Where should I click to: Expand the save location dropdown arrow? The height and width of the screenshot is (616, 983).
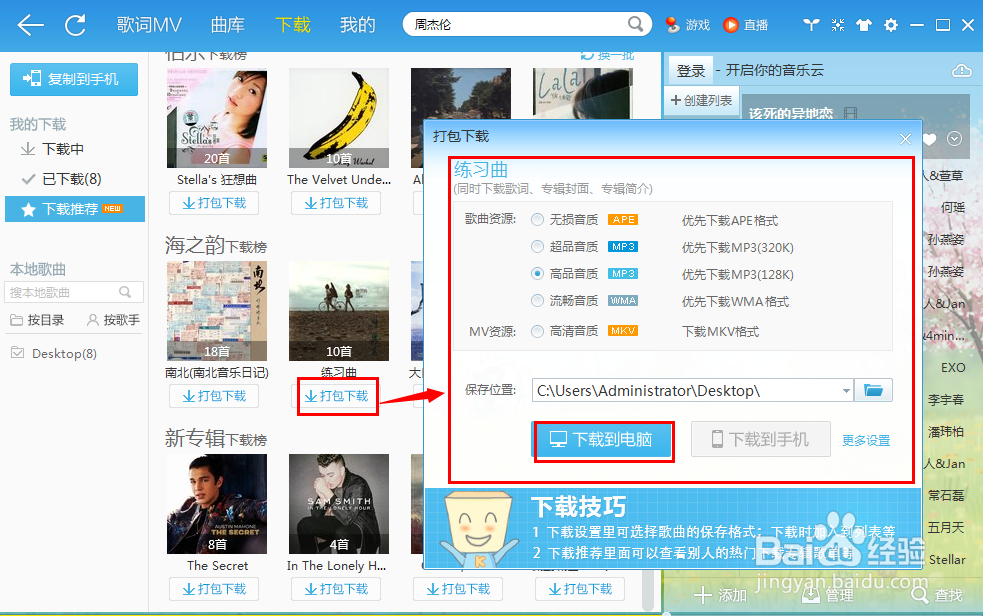(x=846, y=390)
